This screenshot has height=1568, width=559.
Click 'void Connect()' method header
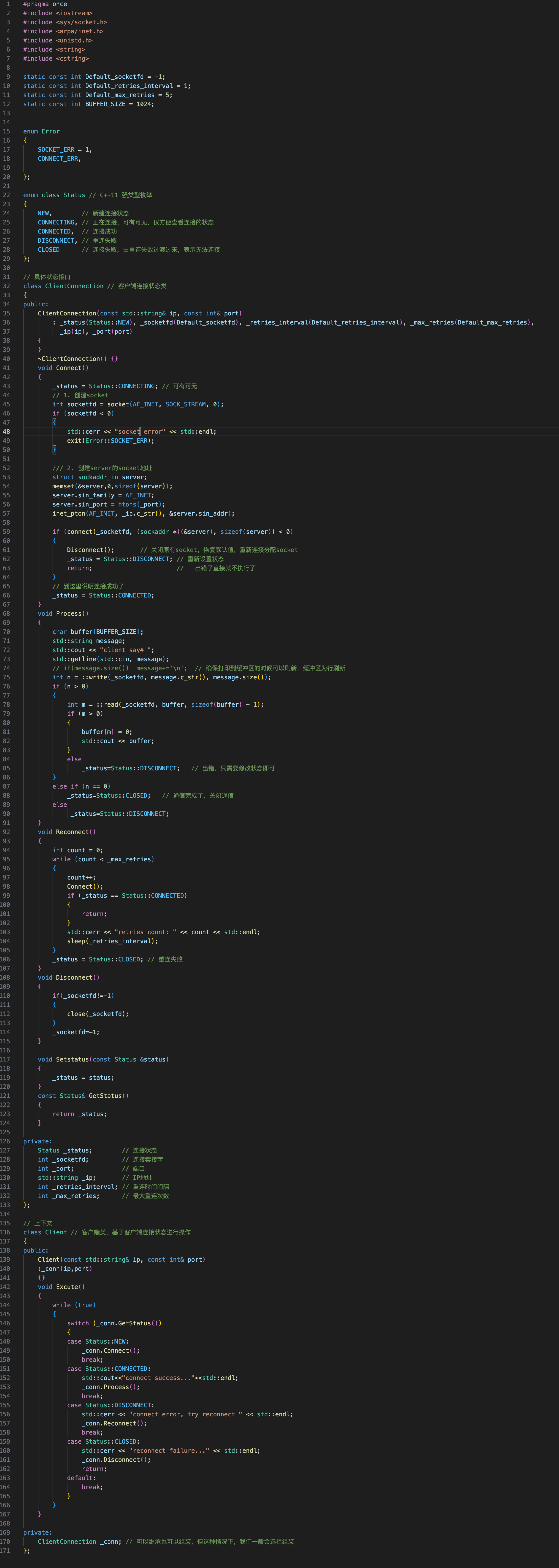[x=63, y=368]
